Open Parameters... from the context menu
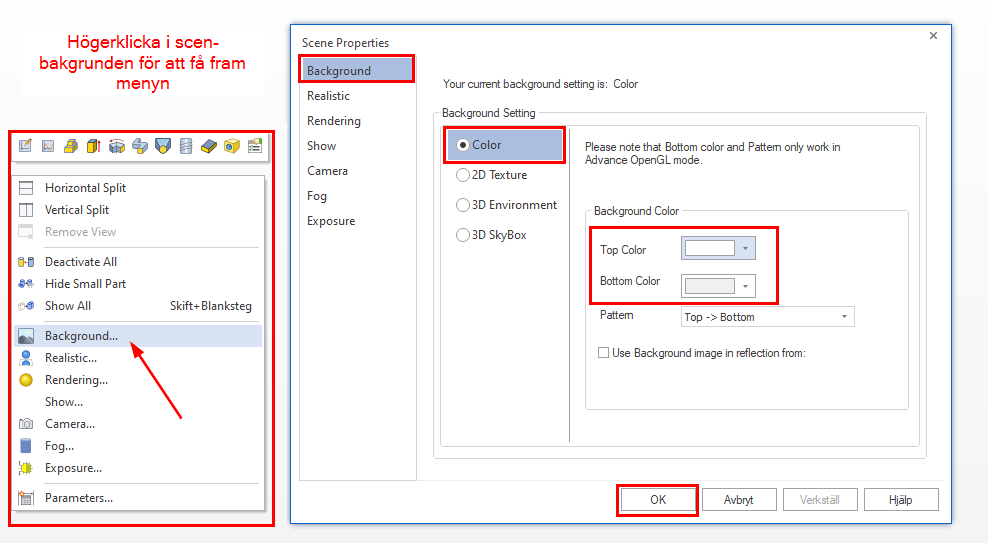Viewport: 988px width, 543px height. pos(138,498)
